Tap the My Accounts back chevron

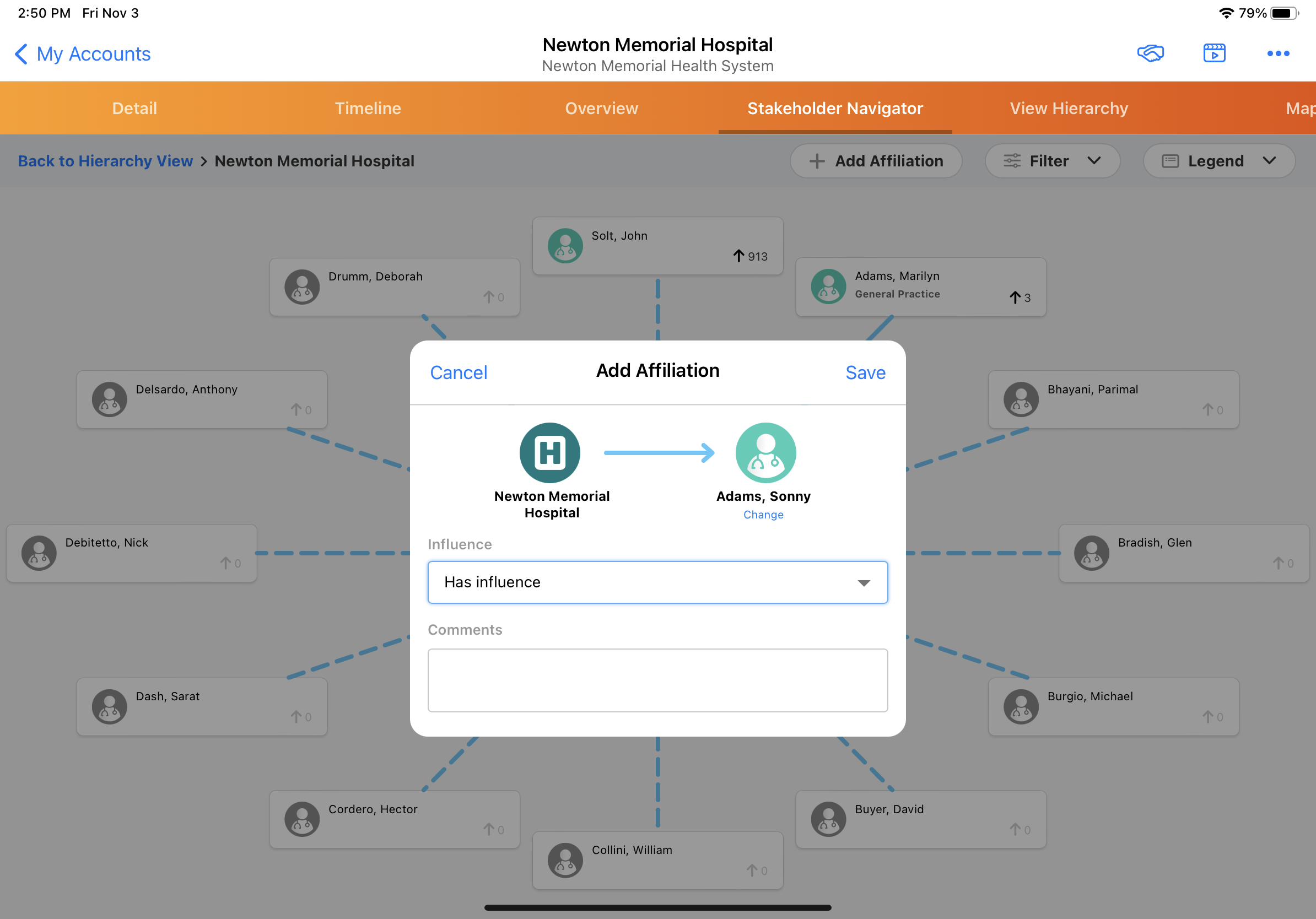[21, 54]
